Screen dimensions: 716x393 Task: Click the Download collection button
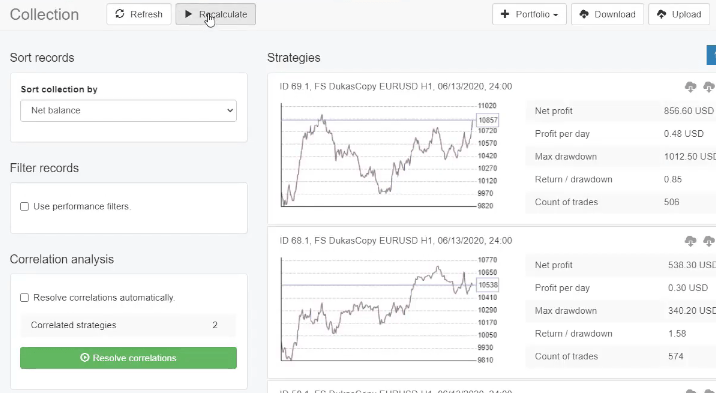click(607, 14)
